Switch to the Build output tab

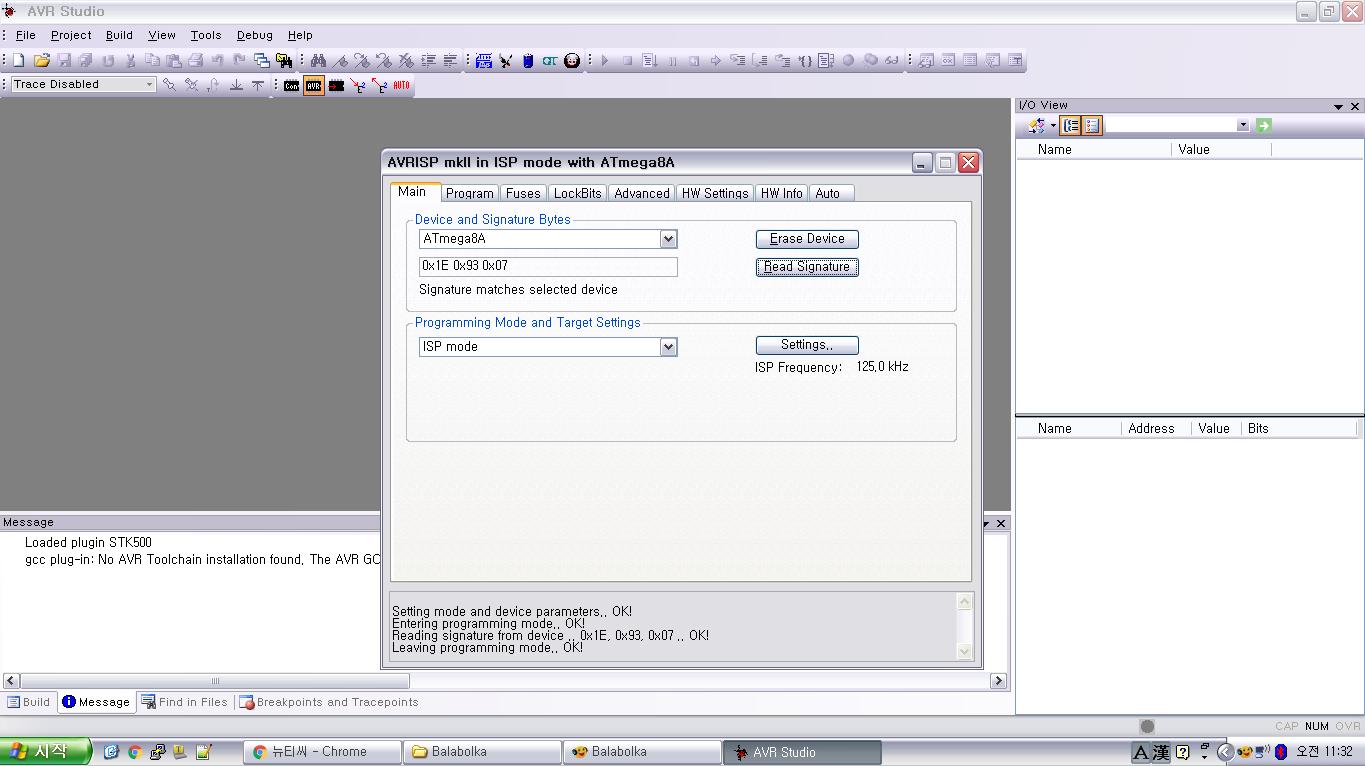[29, 702]
